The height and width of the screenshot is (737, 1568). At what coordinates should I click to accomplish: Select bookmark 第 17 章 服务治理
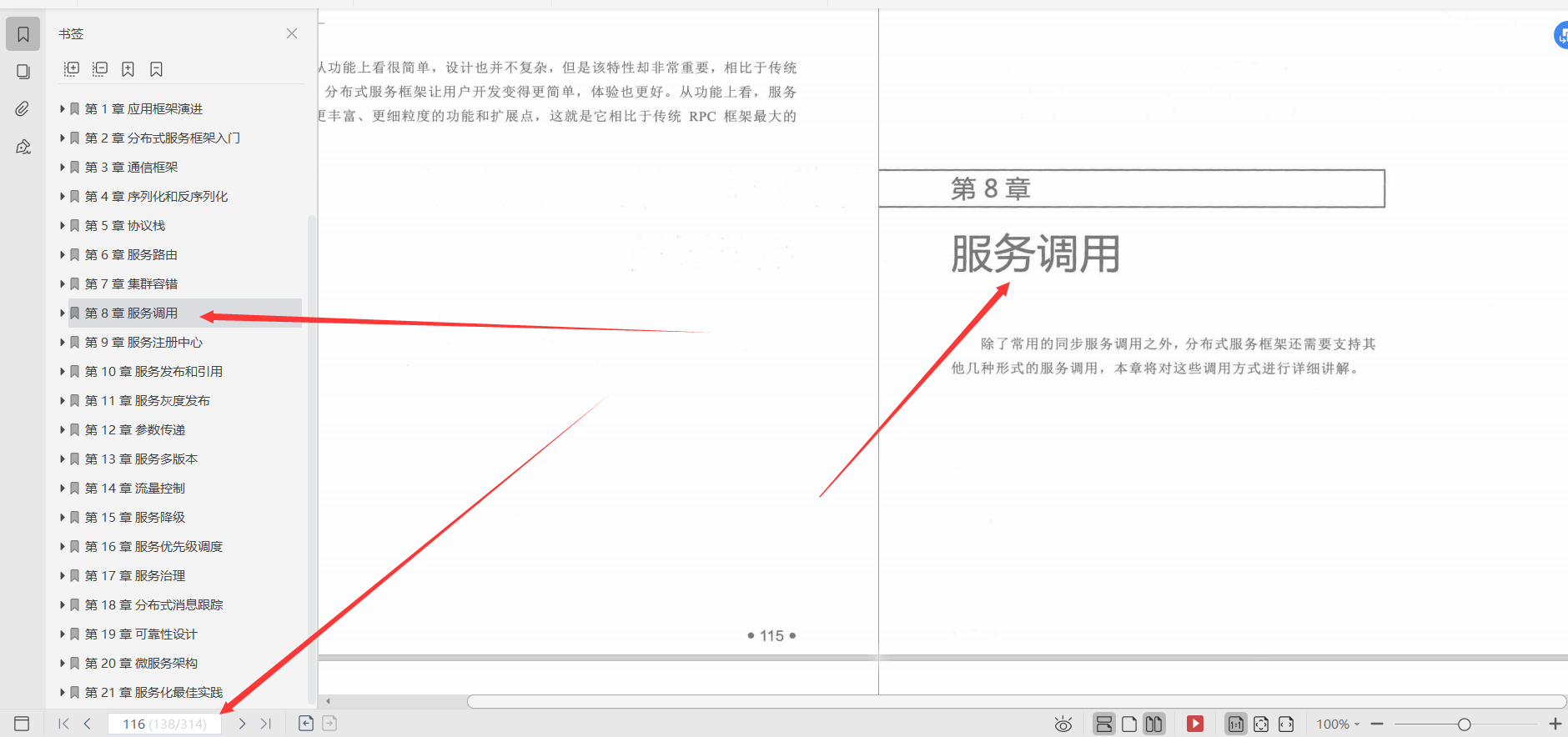click(135, 576)
